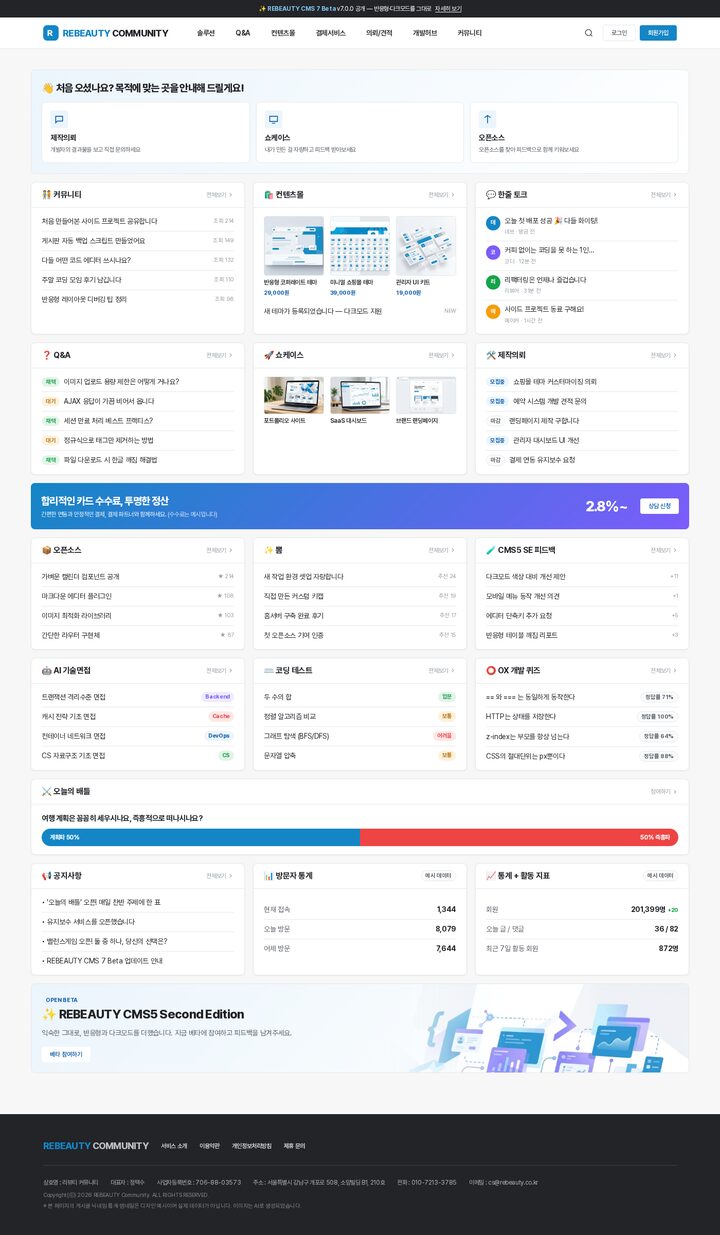This screenshot has width=720, height=1235.
Task: Click the REBEAUTY COMMUNITY logo in the header
Action: click(x=105, y=33)
